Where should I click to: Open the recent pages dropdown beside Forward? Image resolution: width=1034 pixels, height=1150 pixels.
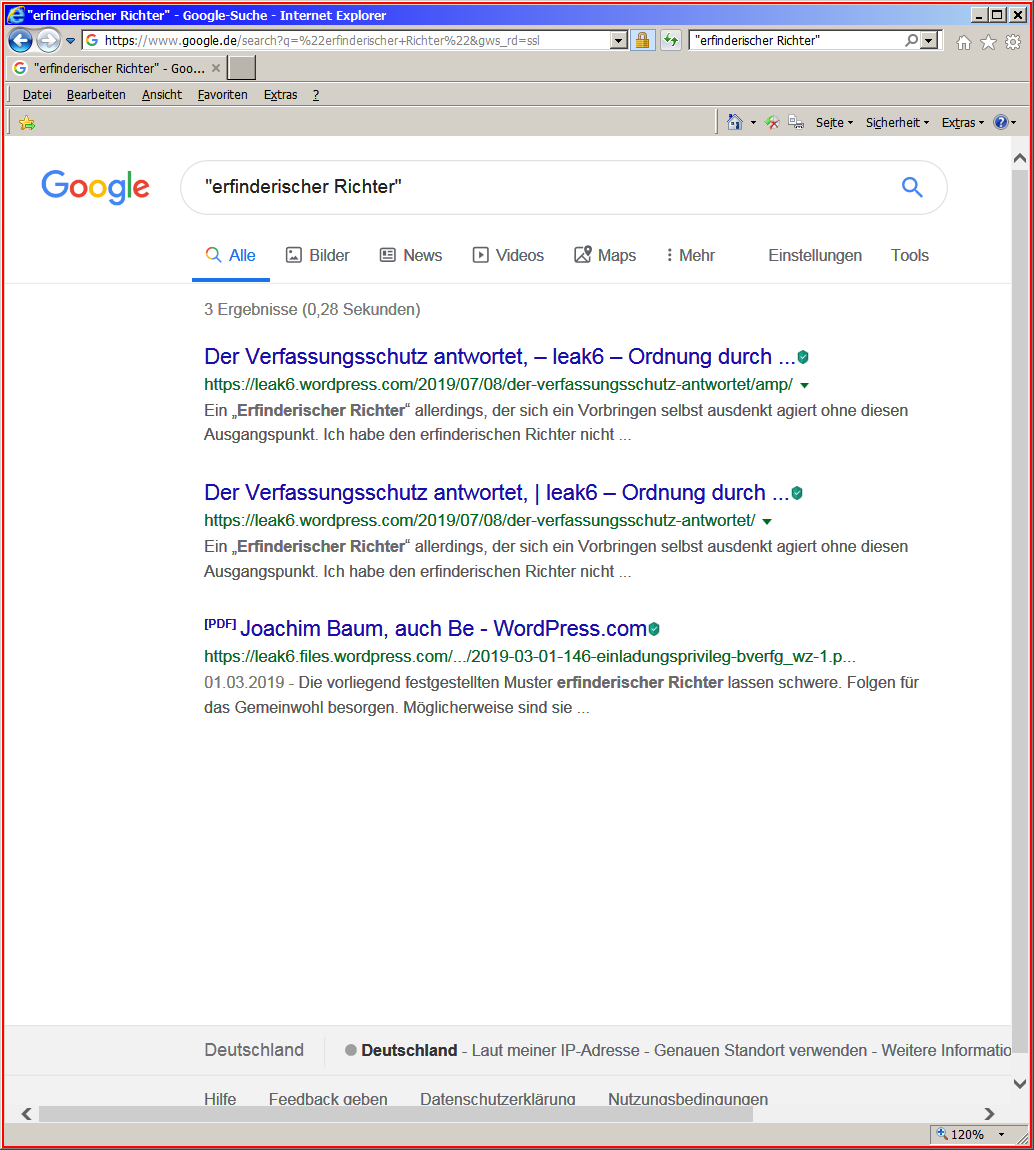70,41
